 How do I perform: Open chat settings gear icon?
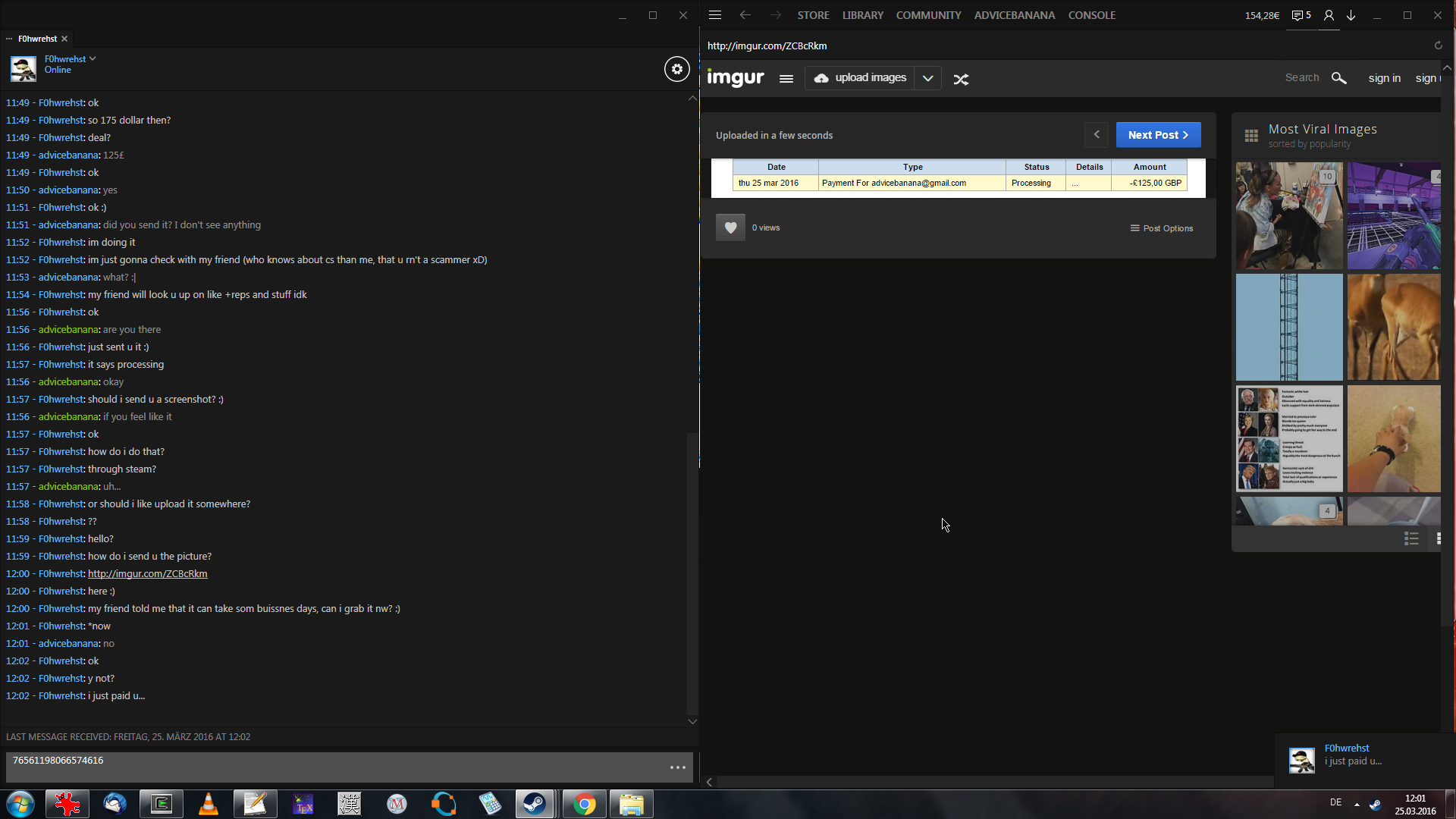click(x=676, y=69)
